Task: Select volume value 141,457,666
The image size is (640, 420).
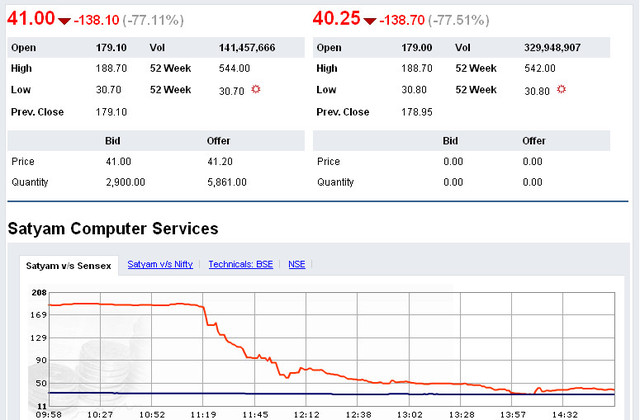Action: click(247, 48)
